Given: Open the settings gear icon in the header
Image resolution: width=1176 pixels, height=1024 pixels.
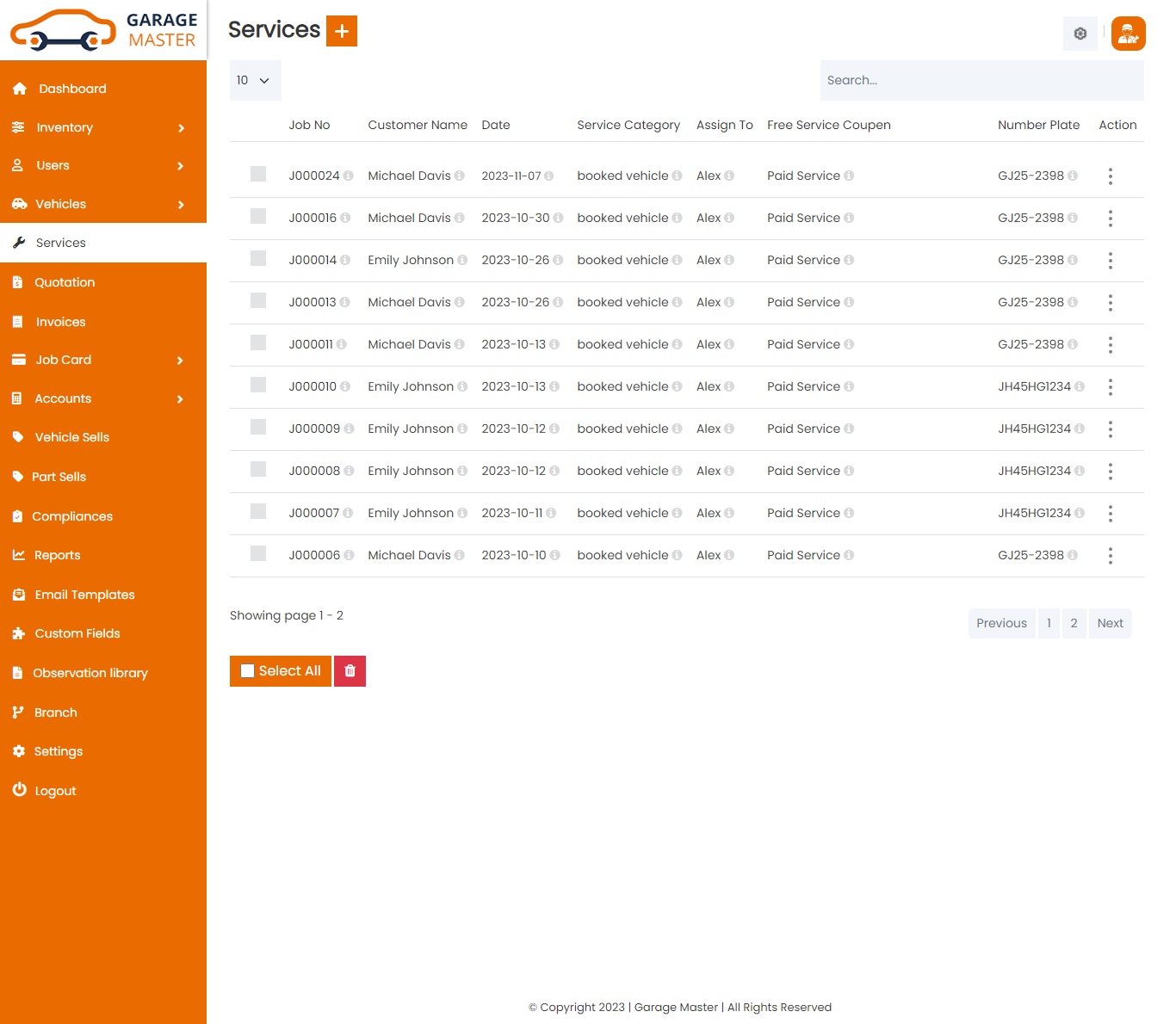Looking at the screenshot, I should pyautogui.click(x=1080, y=34).
